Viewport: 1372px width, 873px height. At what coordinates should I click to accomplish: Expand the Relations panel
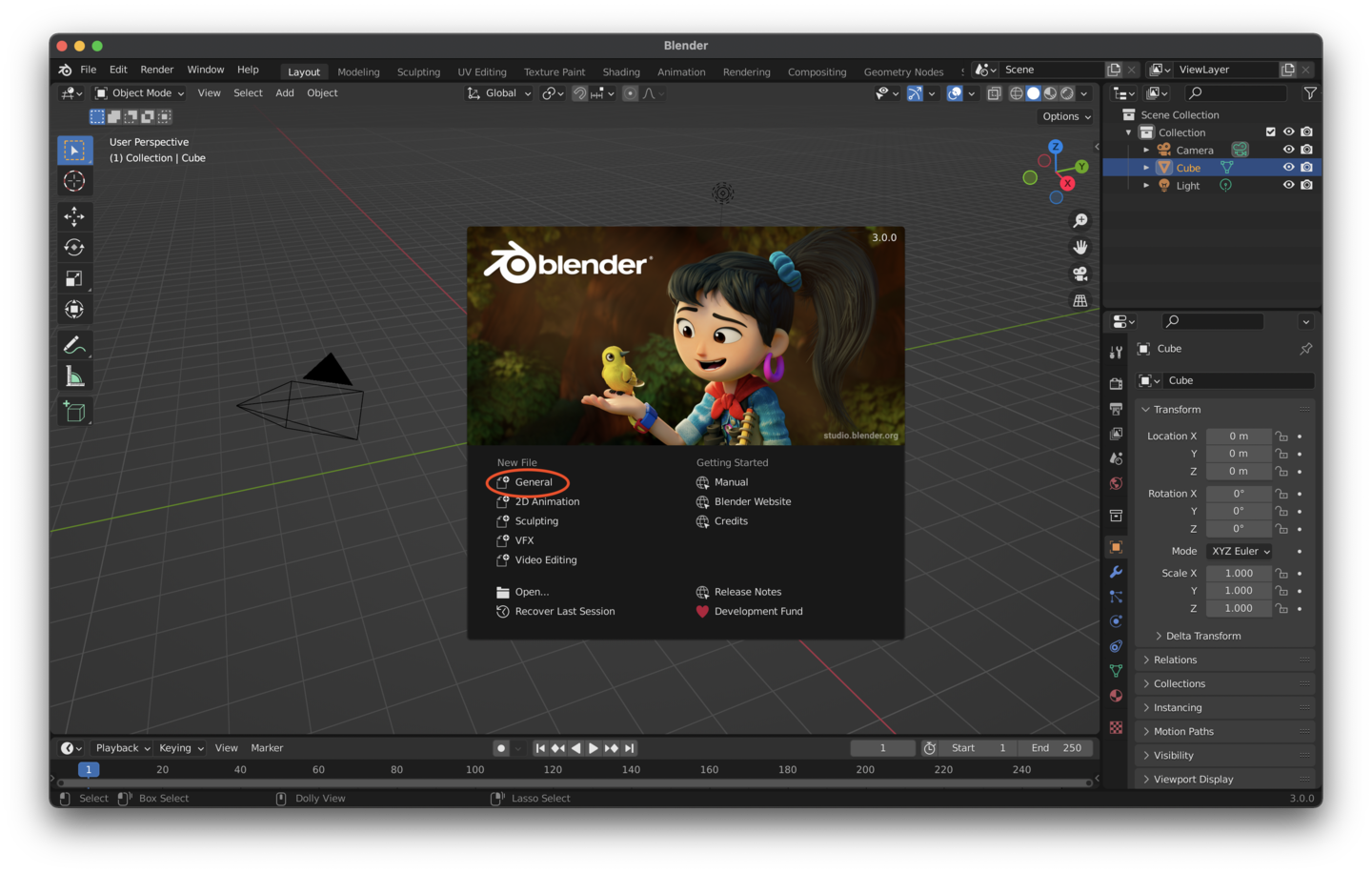pos(1226,660)
